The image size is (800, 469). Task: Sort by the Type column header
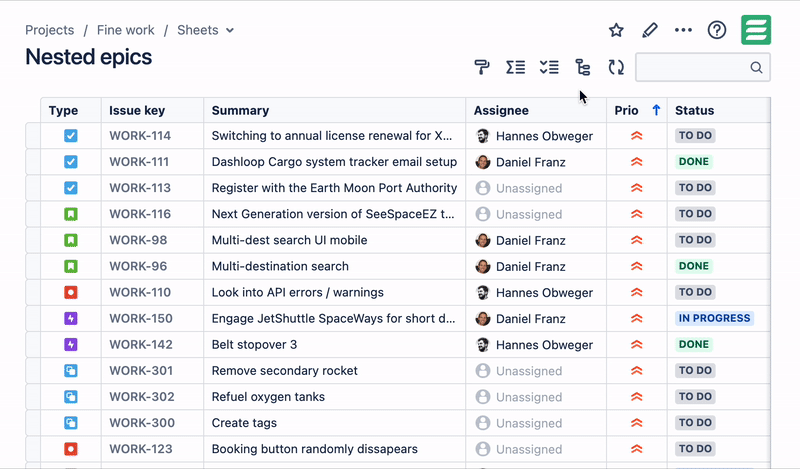coord(63,110)
